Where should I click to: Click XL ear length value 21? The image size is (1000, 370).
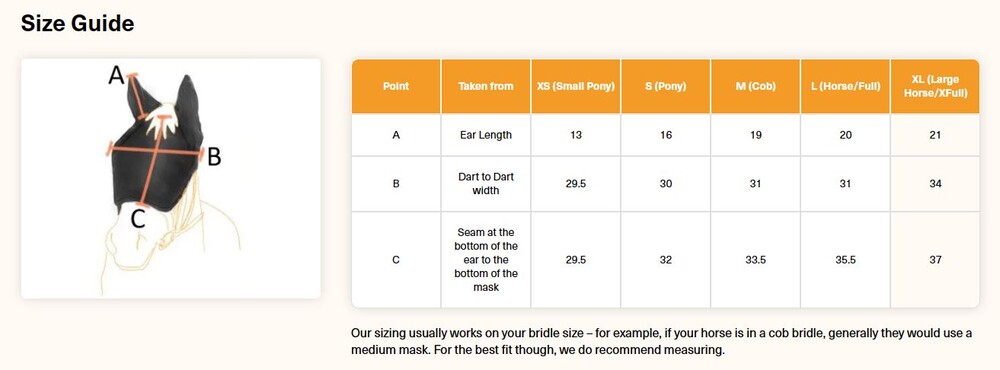coord(935,135)
